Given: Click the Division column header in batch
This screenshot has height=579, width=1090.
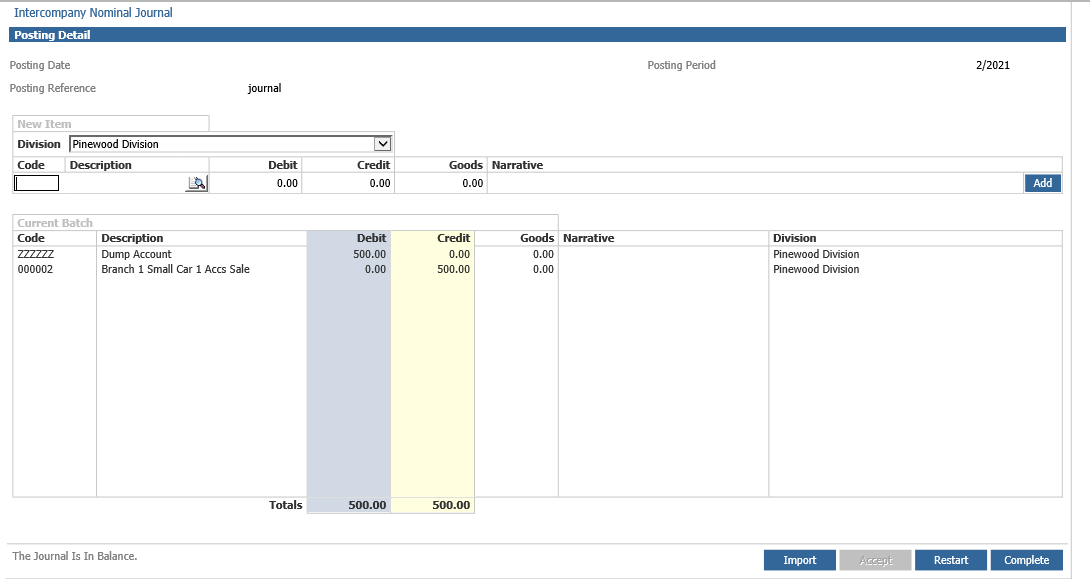Looking at the screenshot, I should point(794,238).
